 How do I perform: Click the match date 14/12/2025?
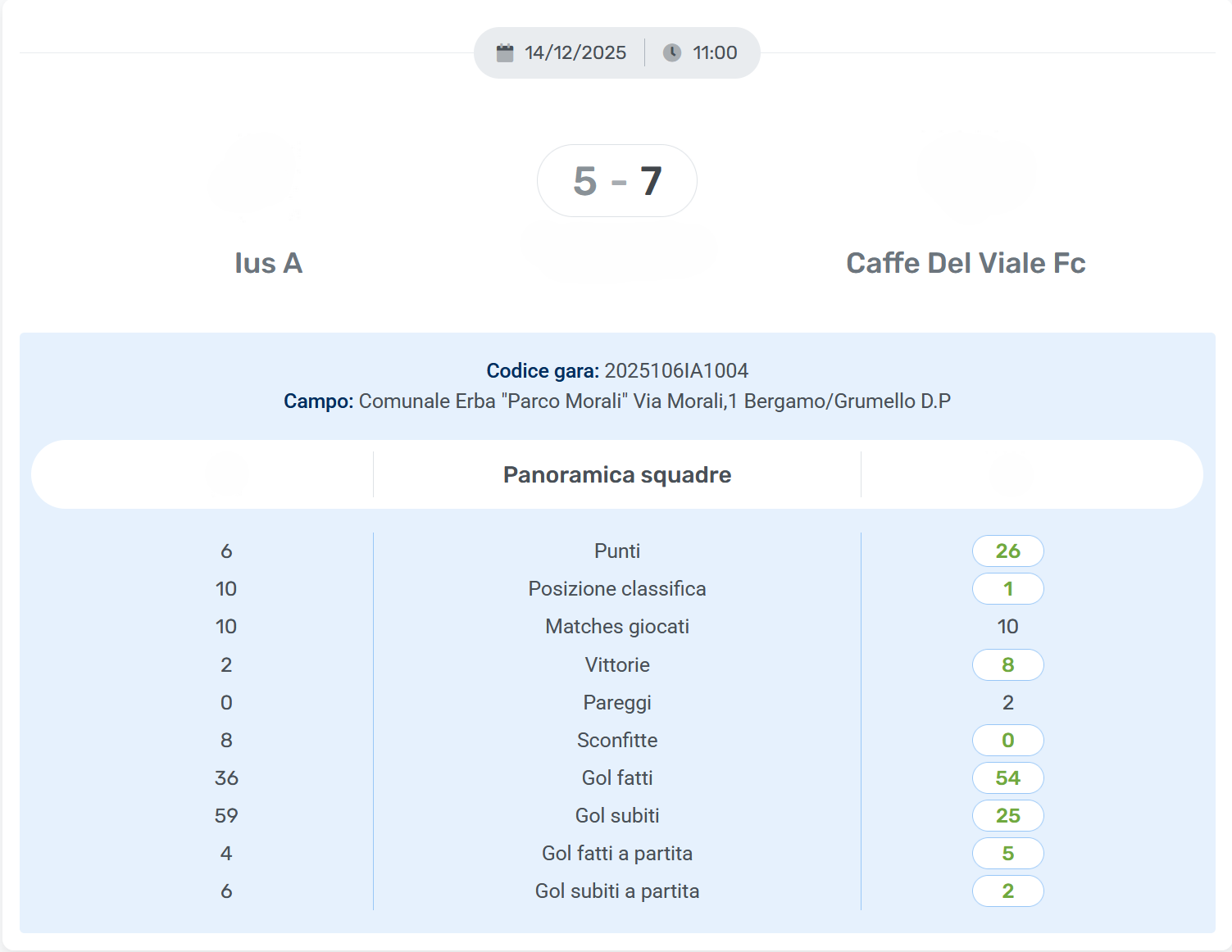coord(575,52)
